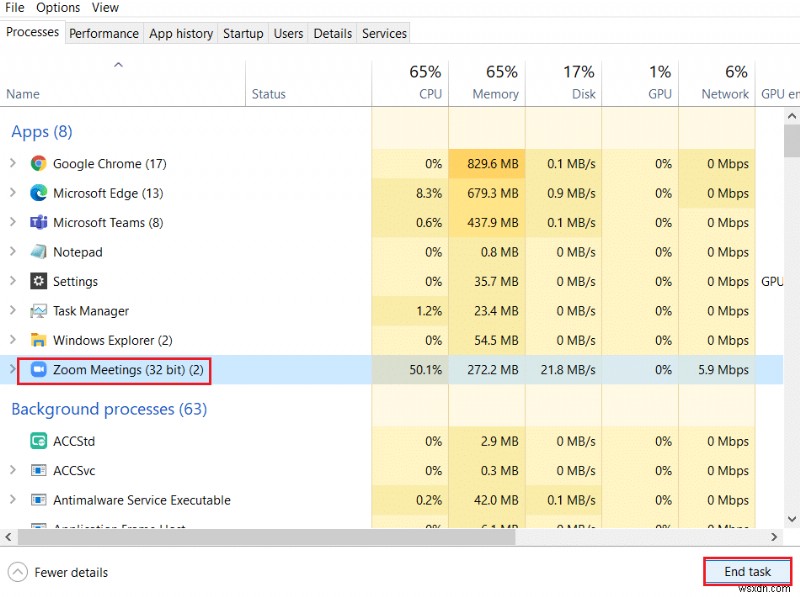Viewport: 800px width, 597px height.
Task: Switch to the Services tab
Action: pos(384,33)
